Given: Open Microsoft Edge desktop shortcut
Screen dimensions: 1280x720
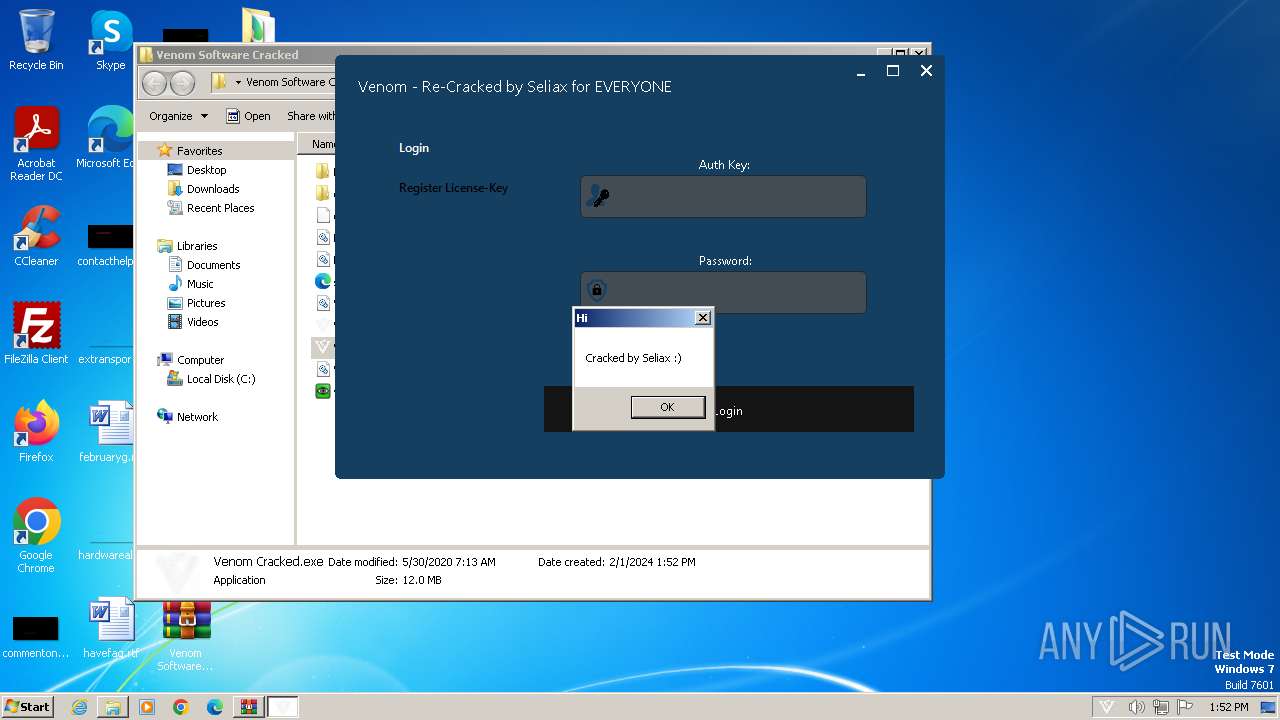Looking at the screenshot, I should [x=106, y=138].
